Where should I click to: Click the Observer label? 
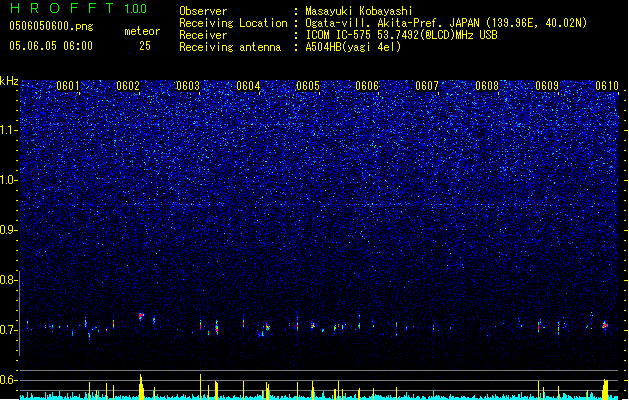coord(203,11)
